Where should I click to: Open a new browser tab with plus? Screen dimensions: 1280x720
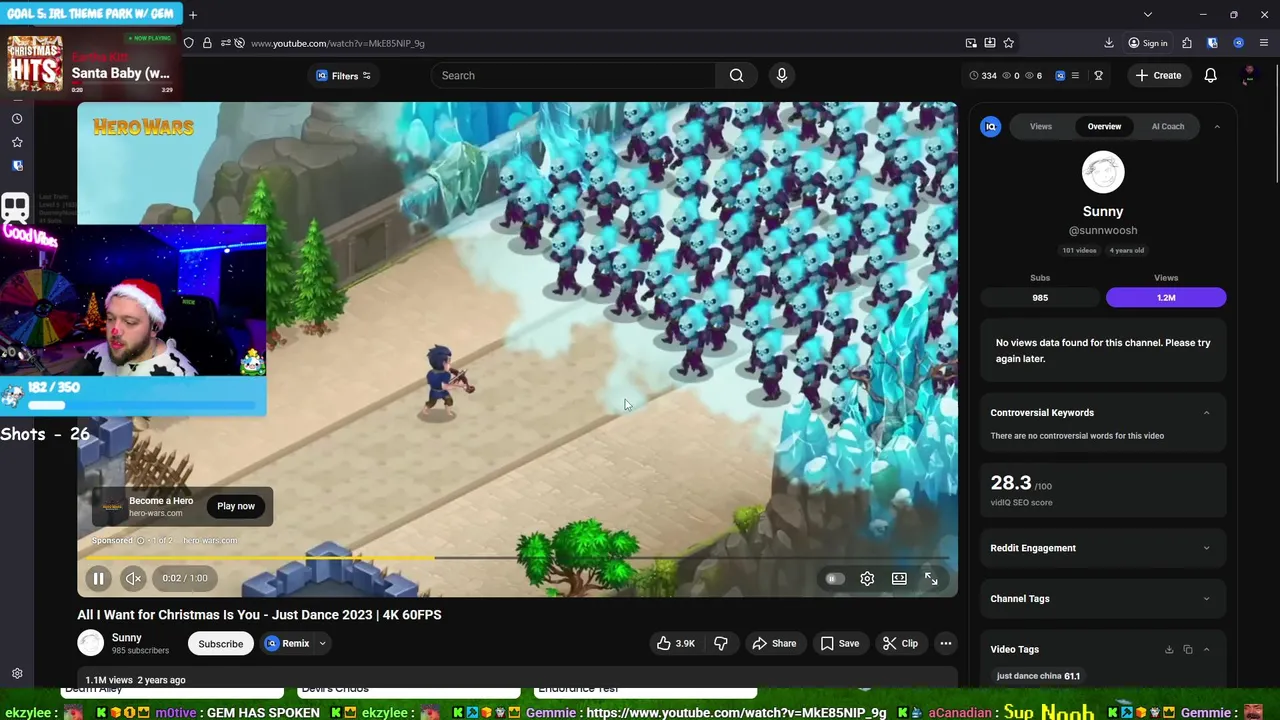coord(193,14)
